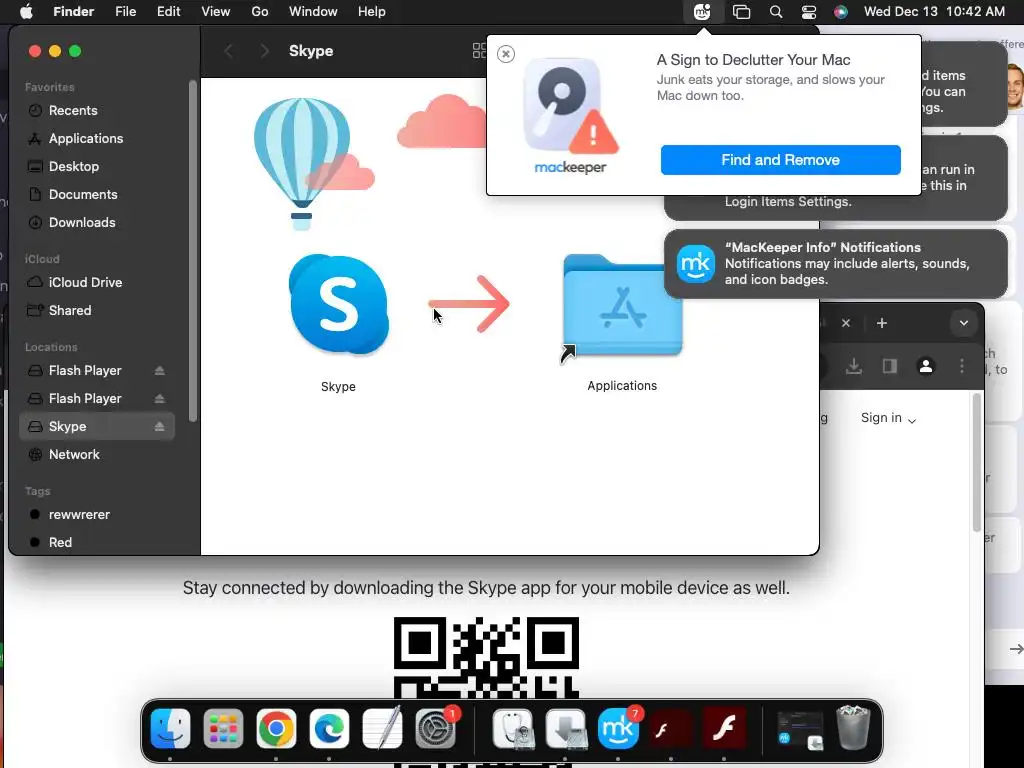This screenshot has width=1024, height=768.
Task: Open the Edit menu
Action: pos(168,12)
